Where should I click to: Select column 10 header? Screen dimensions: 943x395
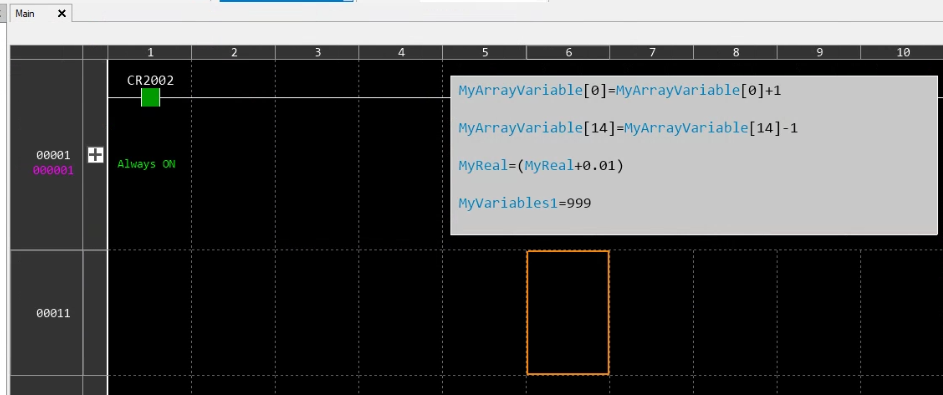[902, 53]
